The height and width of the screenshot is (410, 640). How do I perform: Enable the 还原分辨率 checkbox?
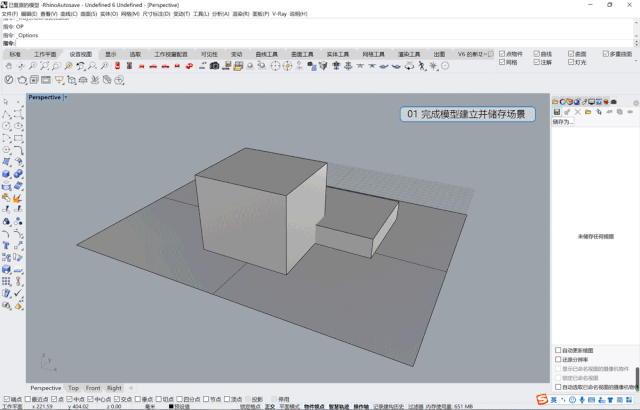tap(558, 359)
